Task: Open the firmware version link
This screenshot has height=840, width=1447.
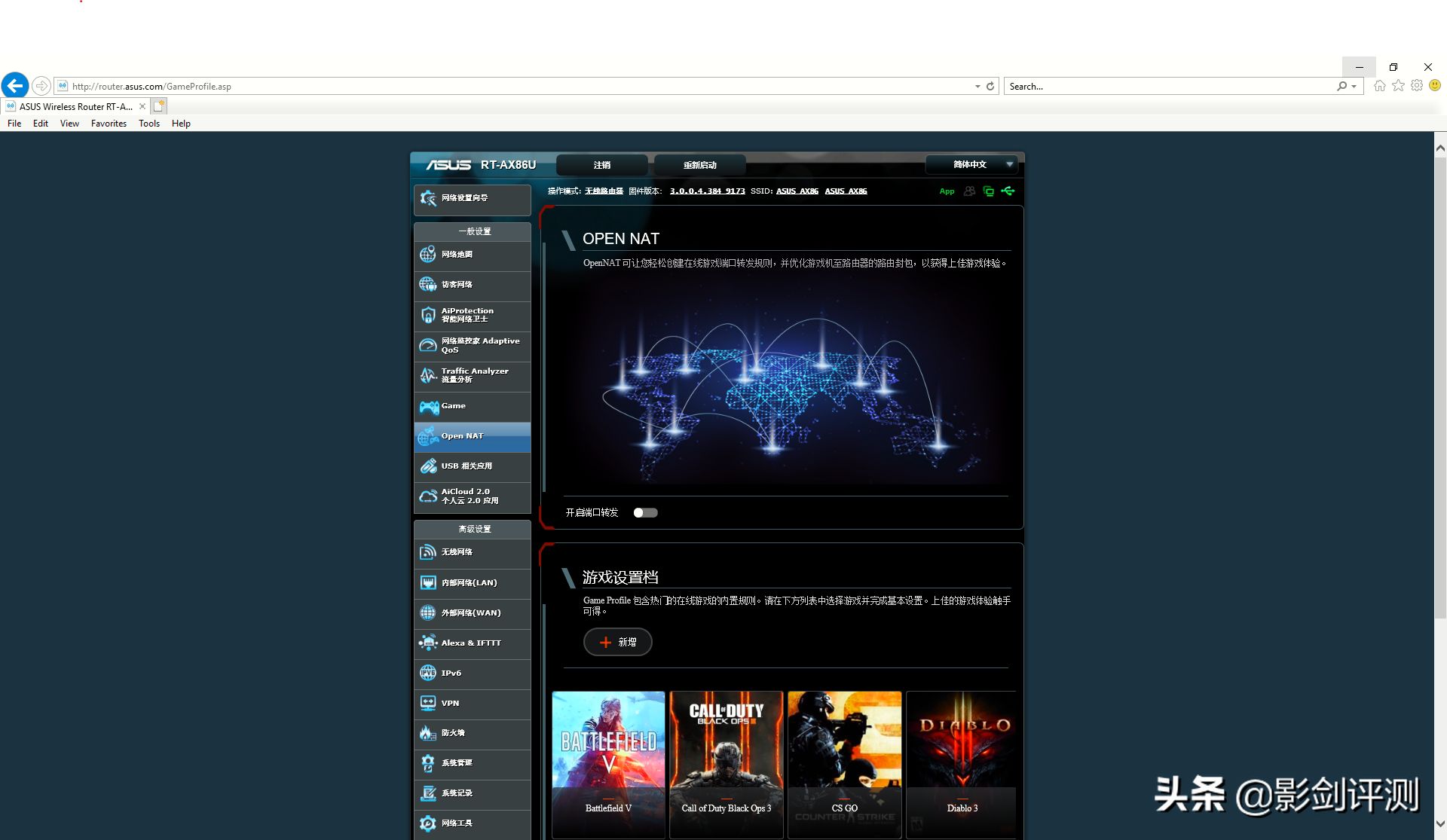Action: pyautogui.click(x=708, y=191)
